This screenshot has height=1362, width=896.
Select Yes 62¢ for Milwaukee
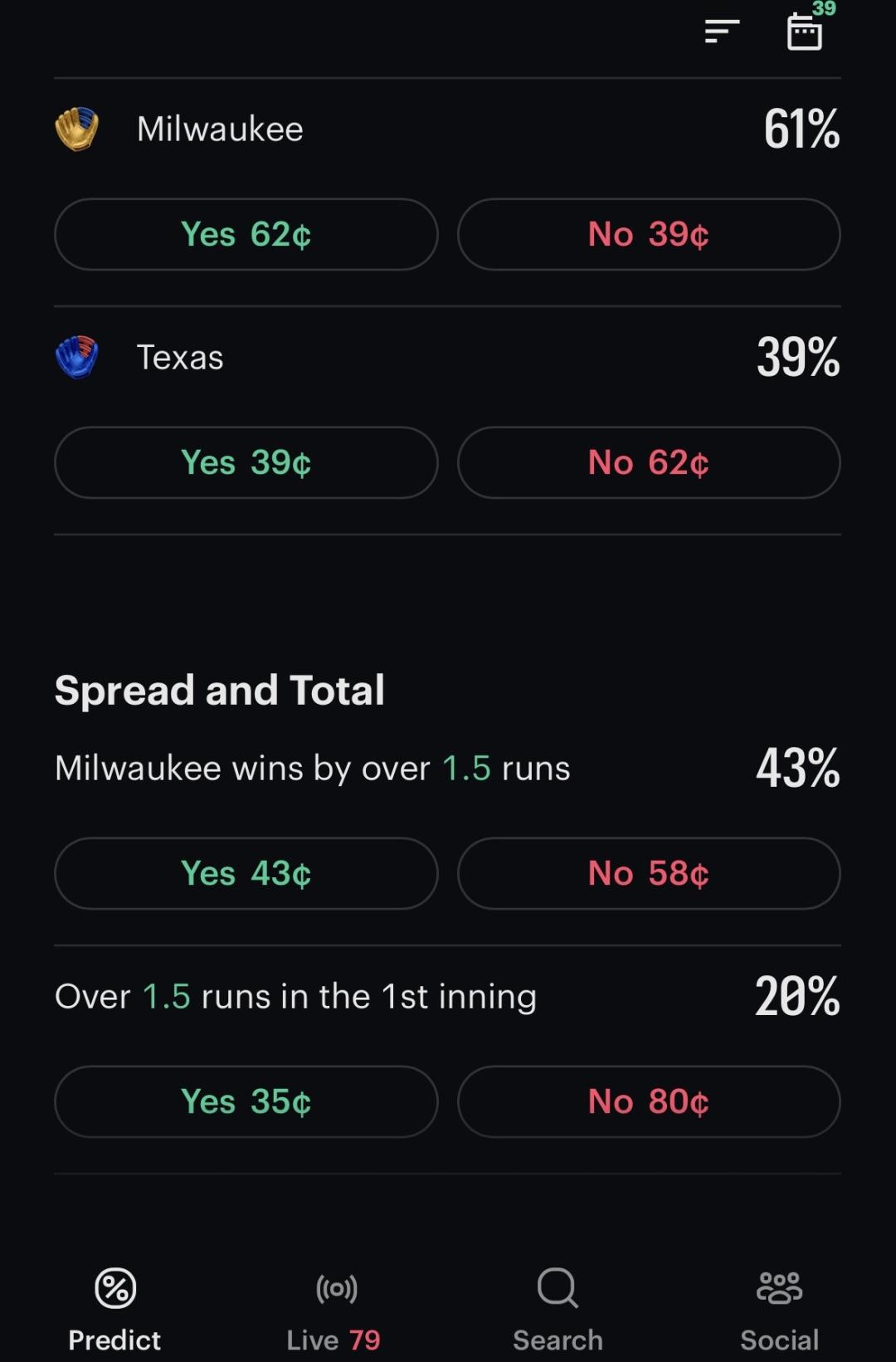(246, 234)
